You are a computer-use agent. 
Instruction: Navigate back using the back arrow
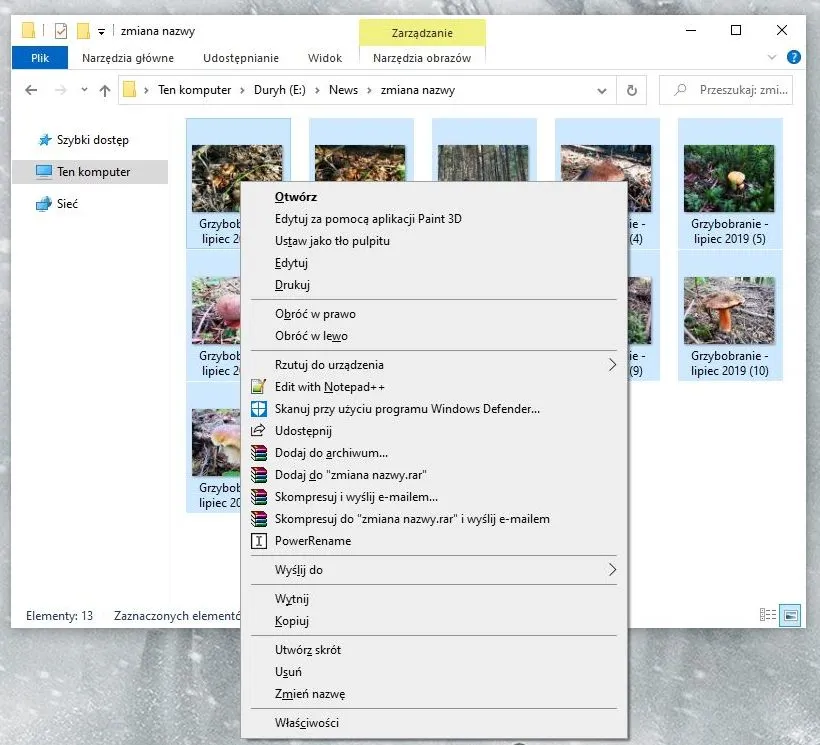click(30, 89)
